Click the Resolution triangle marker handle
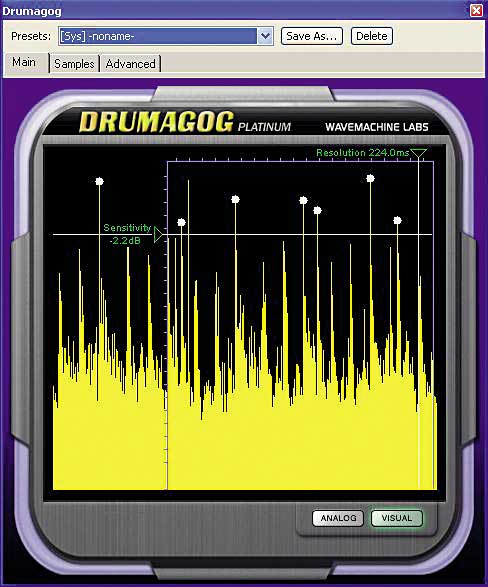This screenshot has width=488, height=587. 418,153
